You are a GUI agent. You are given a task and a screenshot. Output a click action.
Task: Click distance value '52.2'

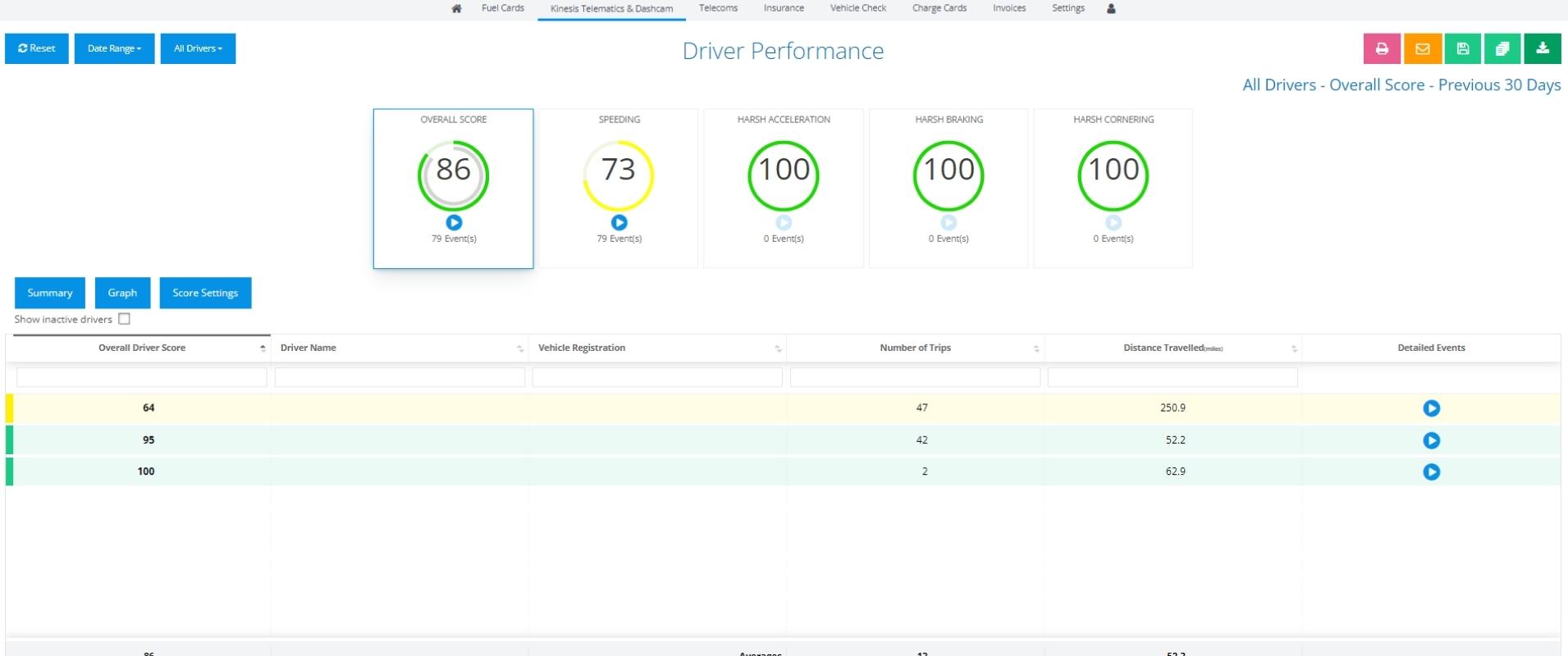pyautogui.click(x=1176, y=440)
